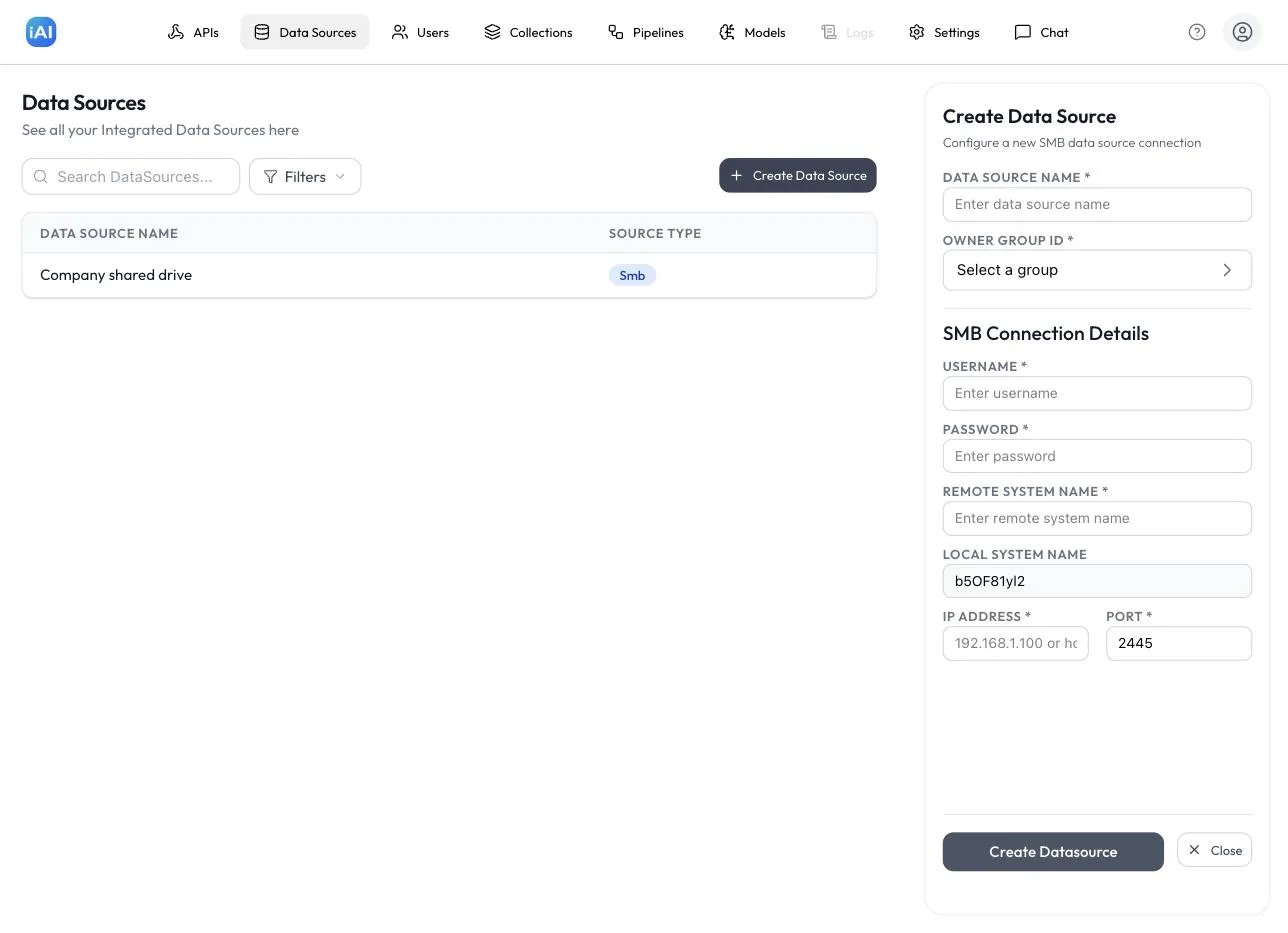The image size is (1288, 933).
Task: Open the Models tab
Action: pos(752,32)
